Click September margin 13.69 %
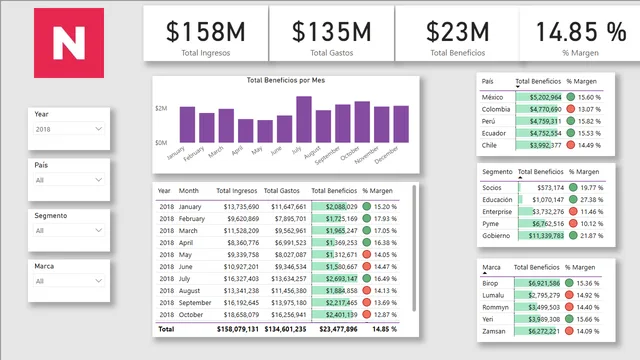 point(385,302)
